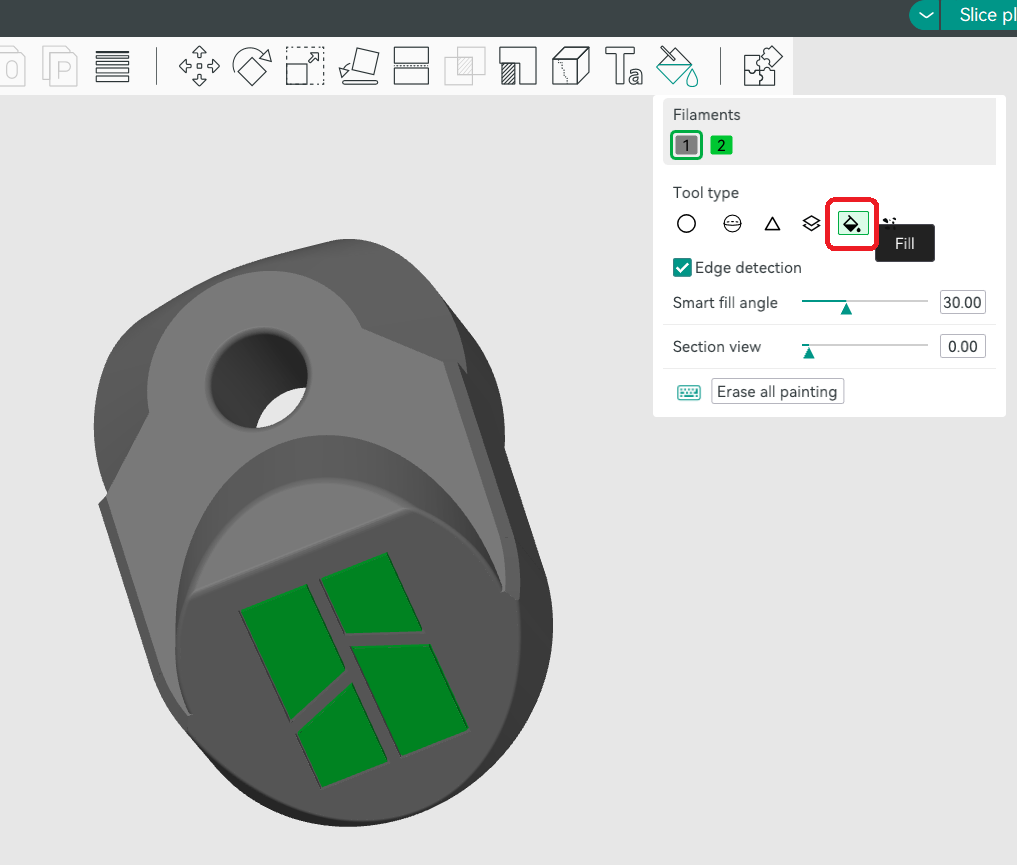The width and height of the screenshot is (1017, 865).
Task: Activate the Lay on Face tool
Action: click(x=359, y=66)
